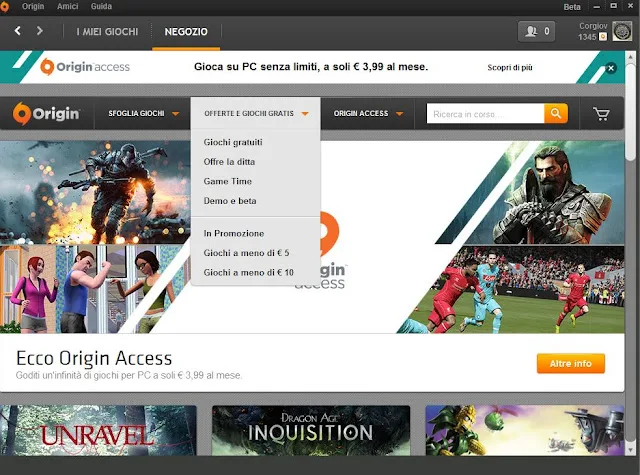640x475 pixels.
Task: Select Giochi gratuiti from the menu
Action: [233, 142]
